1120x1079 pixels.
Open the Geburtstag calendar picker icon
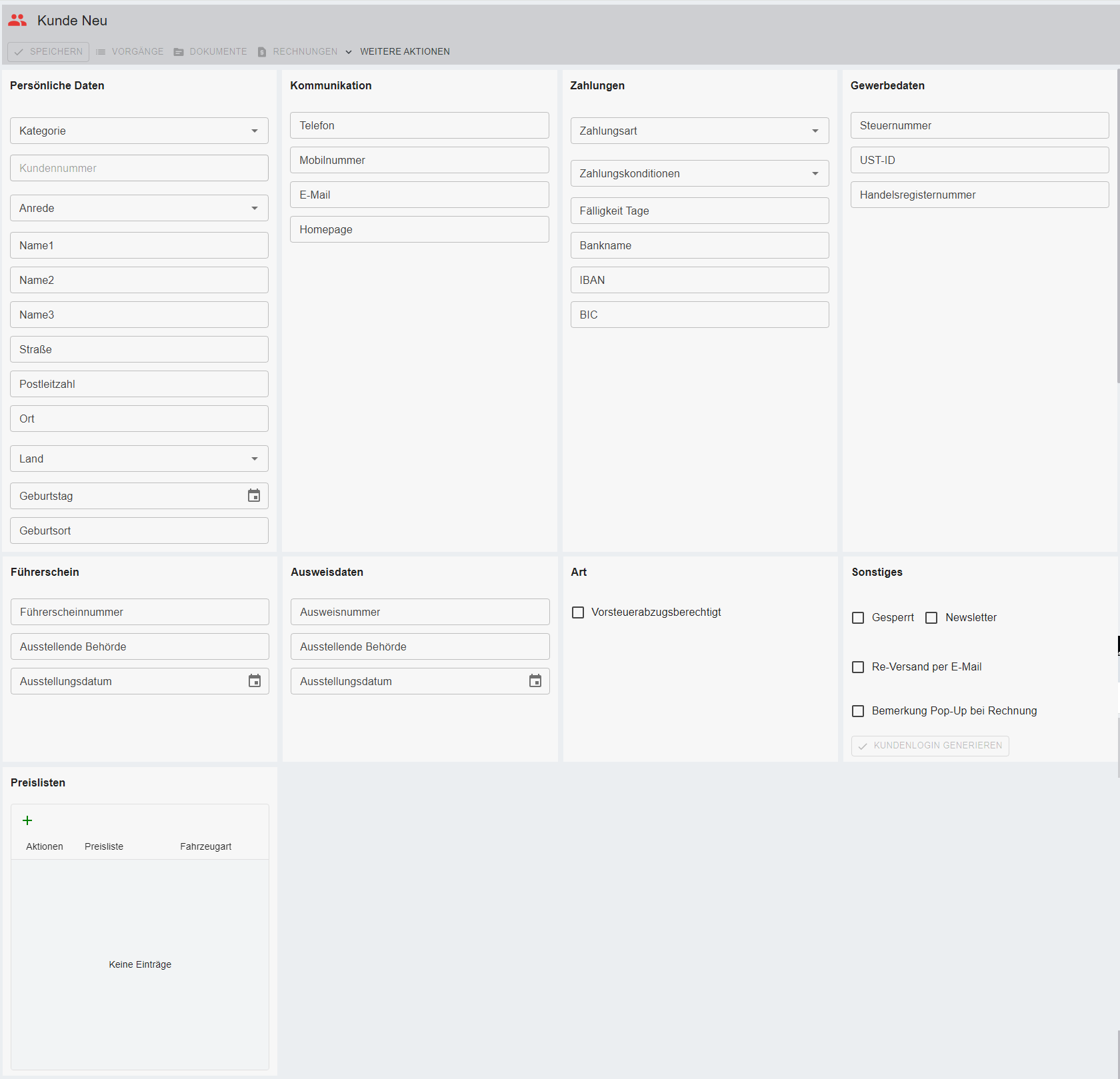click(x=254, y=496)
